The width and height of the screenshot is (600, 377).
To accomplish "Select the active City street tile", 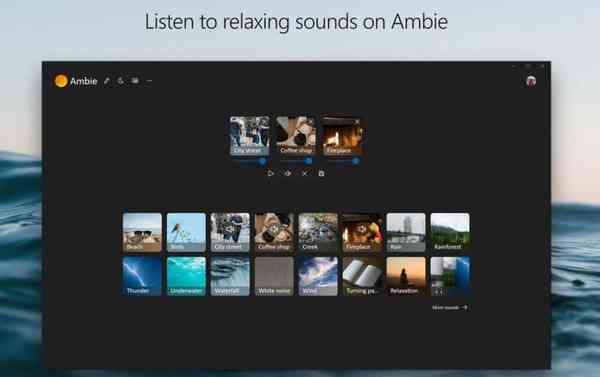I will 249,135.
